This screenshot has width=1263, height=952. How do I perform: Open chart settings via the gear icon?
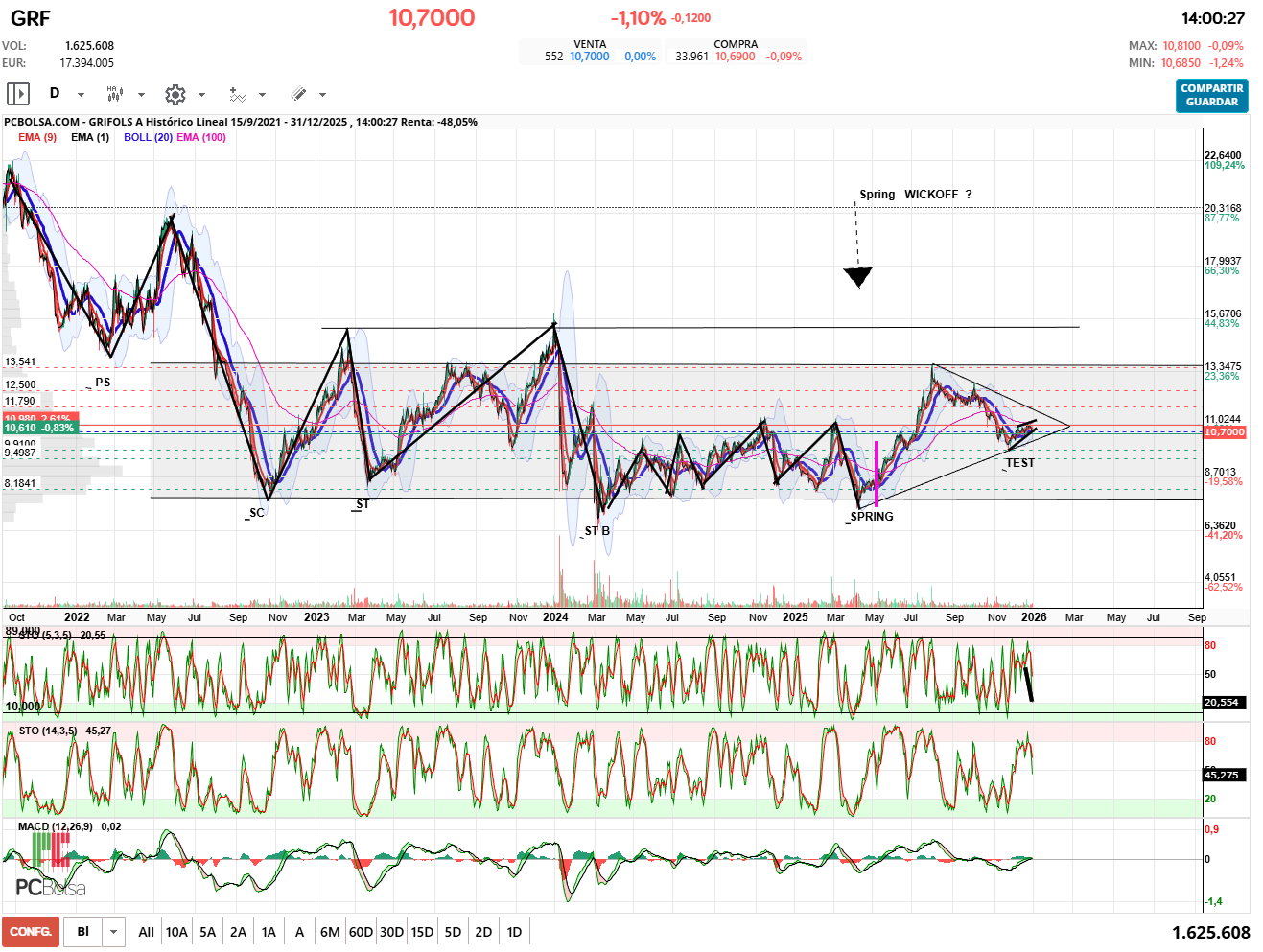[175, 94]
